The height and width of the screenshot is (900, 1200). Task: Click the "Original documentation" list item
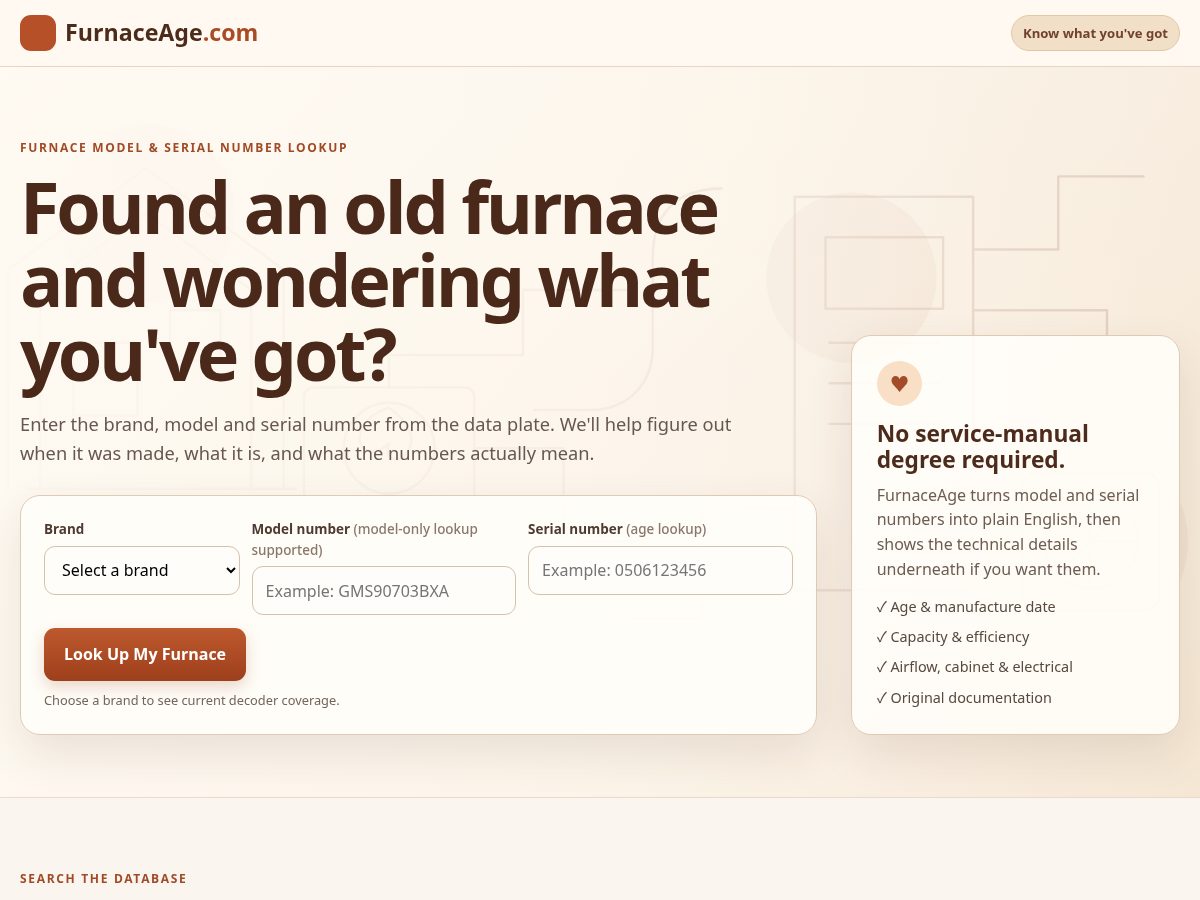pos(964,698)
